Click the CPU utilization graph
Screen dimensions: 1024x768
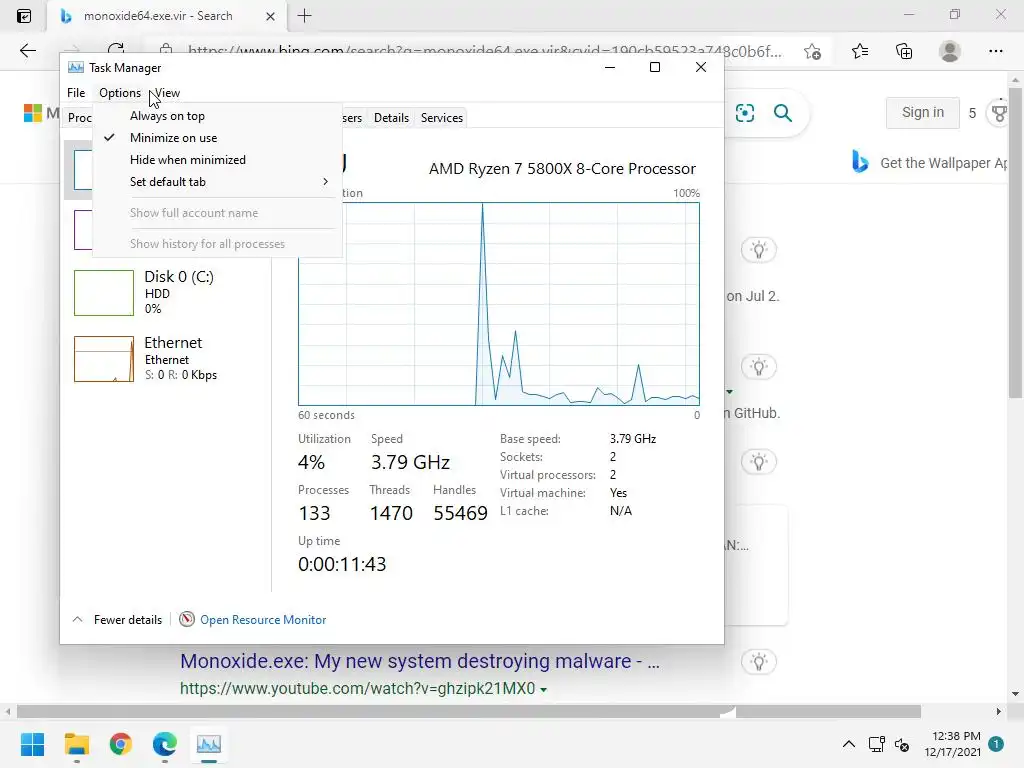coord(499,304)
